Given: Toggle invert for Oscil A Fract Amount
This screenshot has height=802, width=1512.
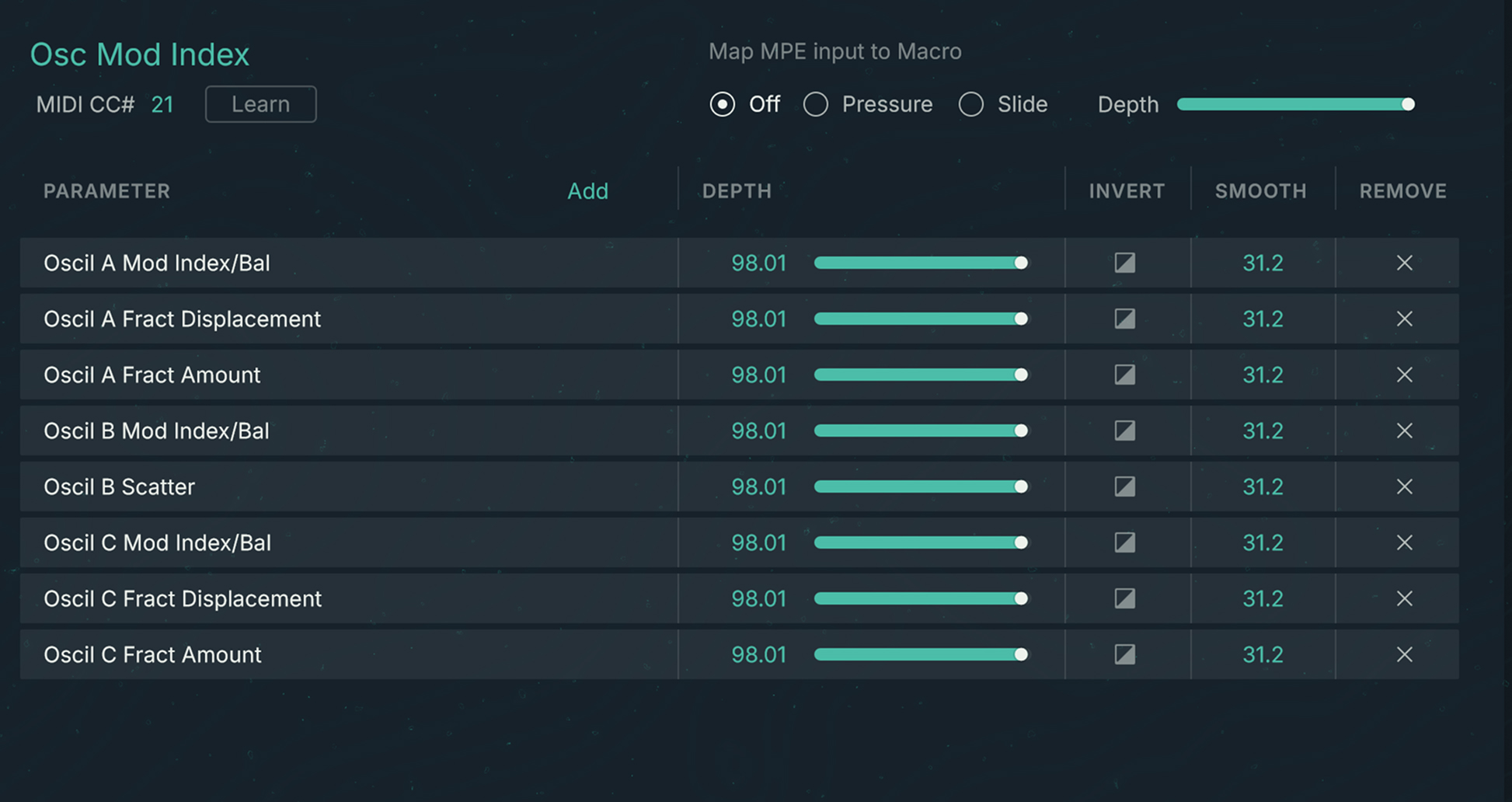Looking at the screenshot, I should click(1124, 375).
